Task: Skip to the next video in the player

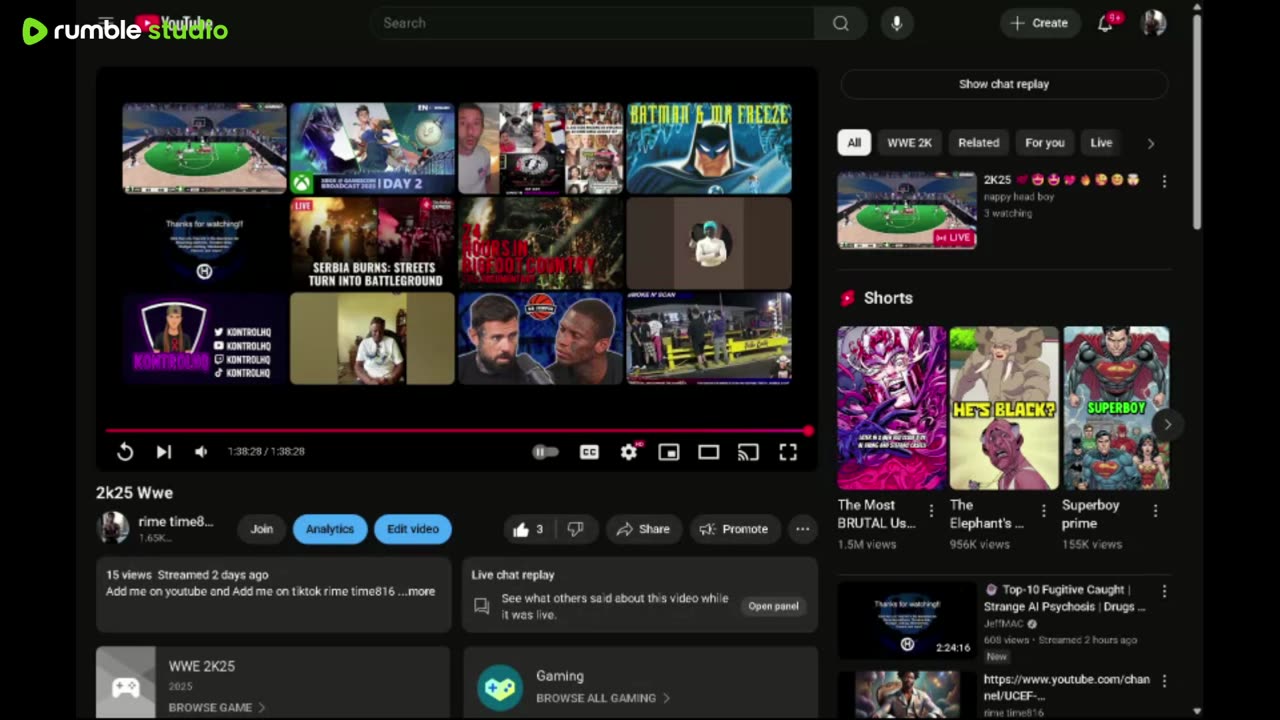Action: [164, 452]
